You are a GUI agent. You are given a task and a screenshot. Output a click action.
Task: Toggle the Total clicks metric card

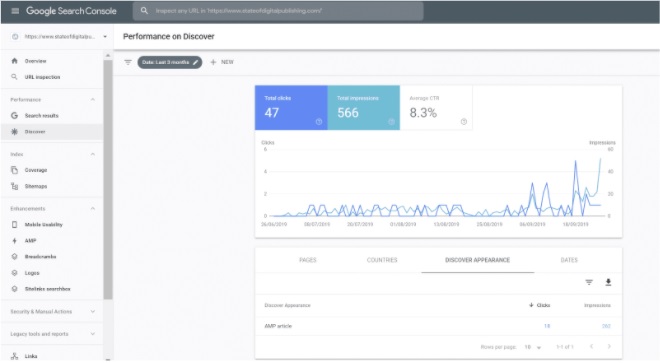coord(291,108)
